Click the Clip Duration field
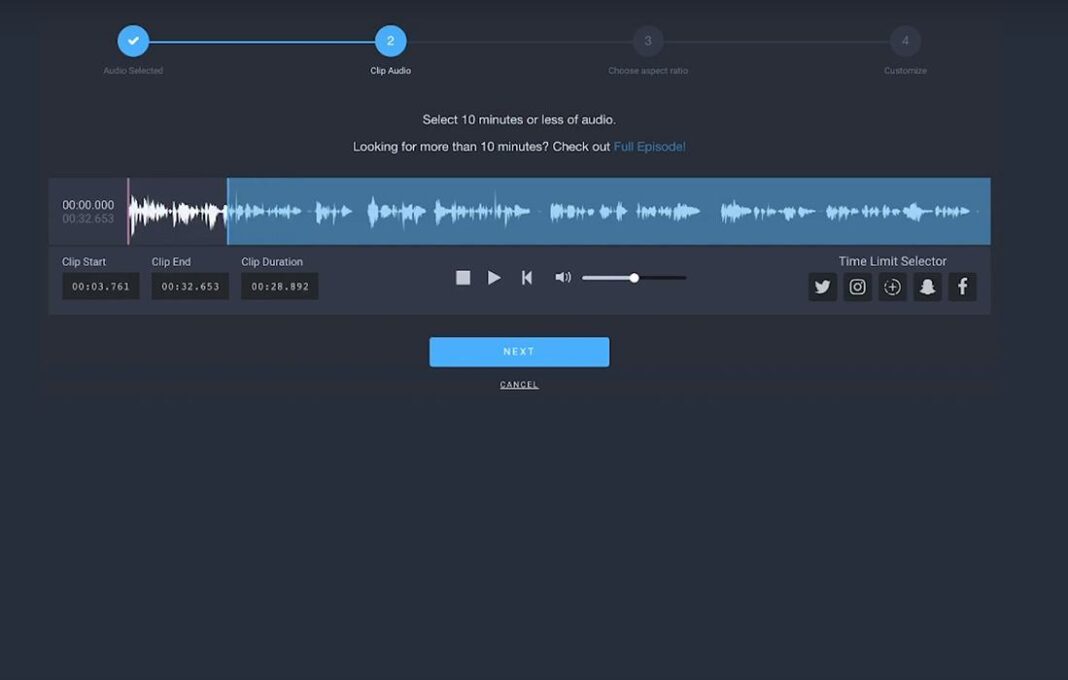The height and width of the screenshot is (680, 1068). point(280,287)
